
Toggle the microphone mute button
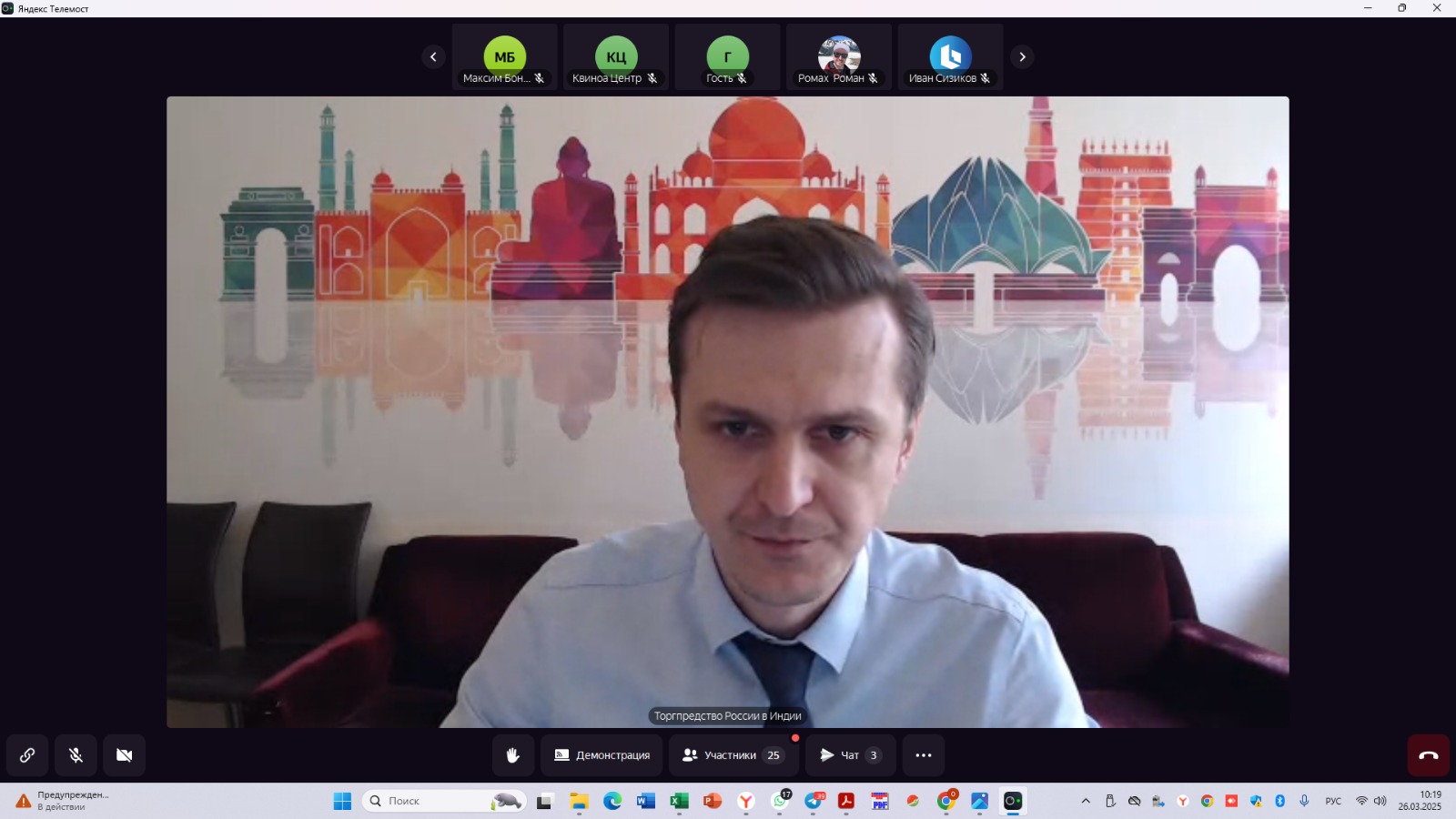76,755
